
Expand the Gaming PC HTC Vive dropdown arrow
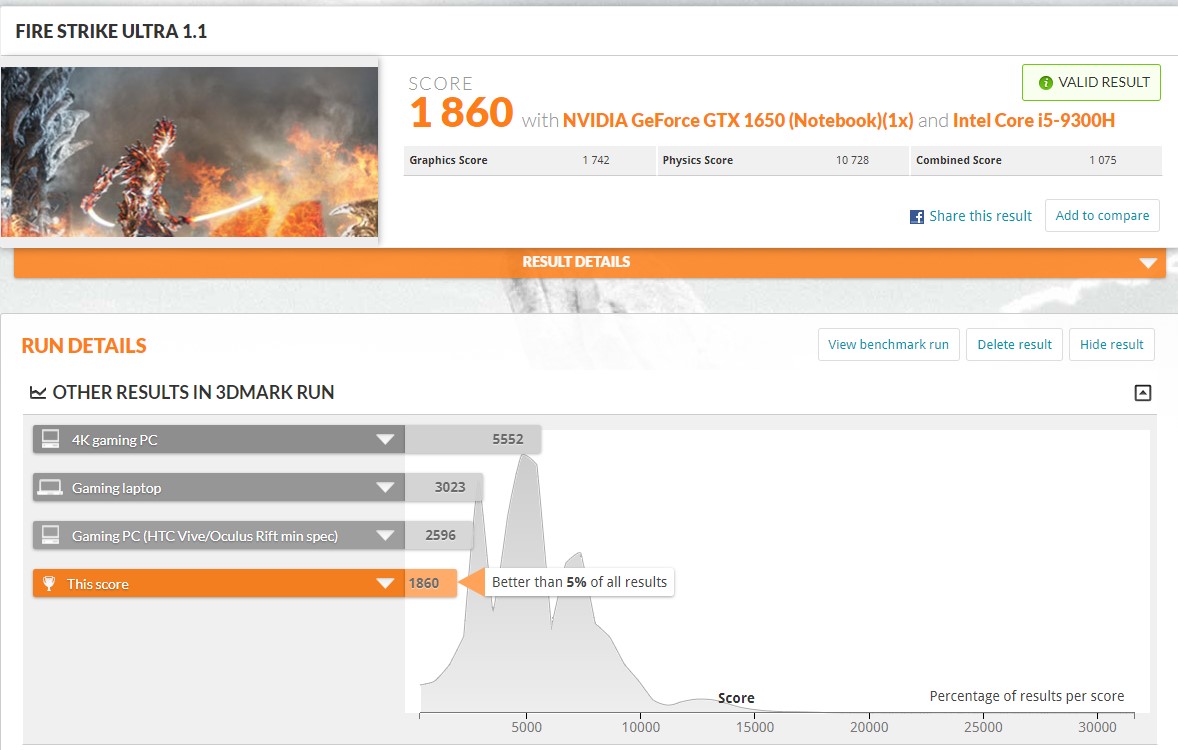385,536
